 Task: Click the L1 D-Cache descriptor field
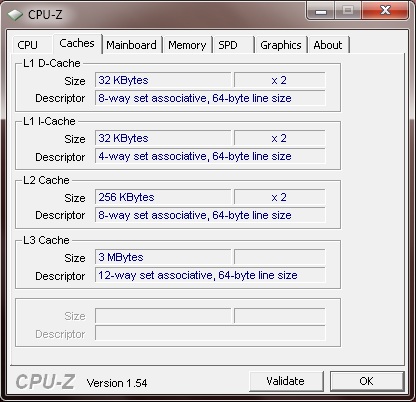click(x=210, y=98)
